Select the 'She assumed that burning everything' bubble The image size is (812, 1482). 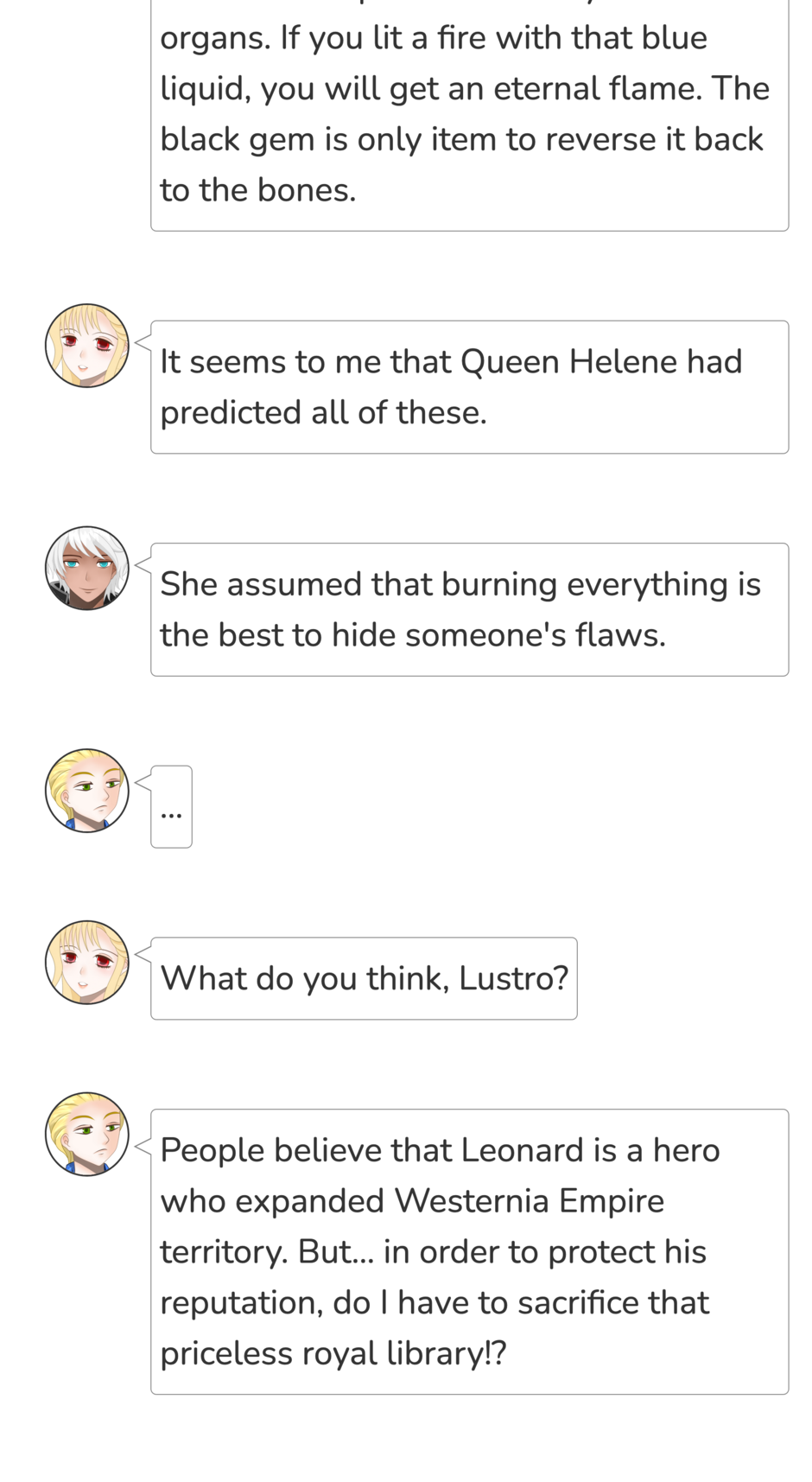point(470,609)
